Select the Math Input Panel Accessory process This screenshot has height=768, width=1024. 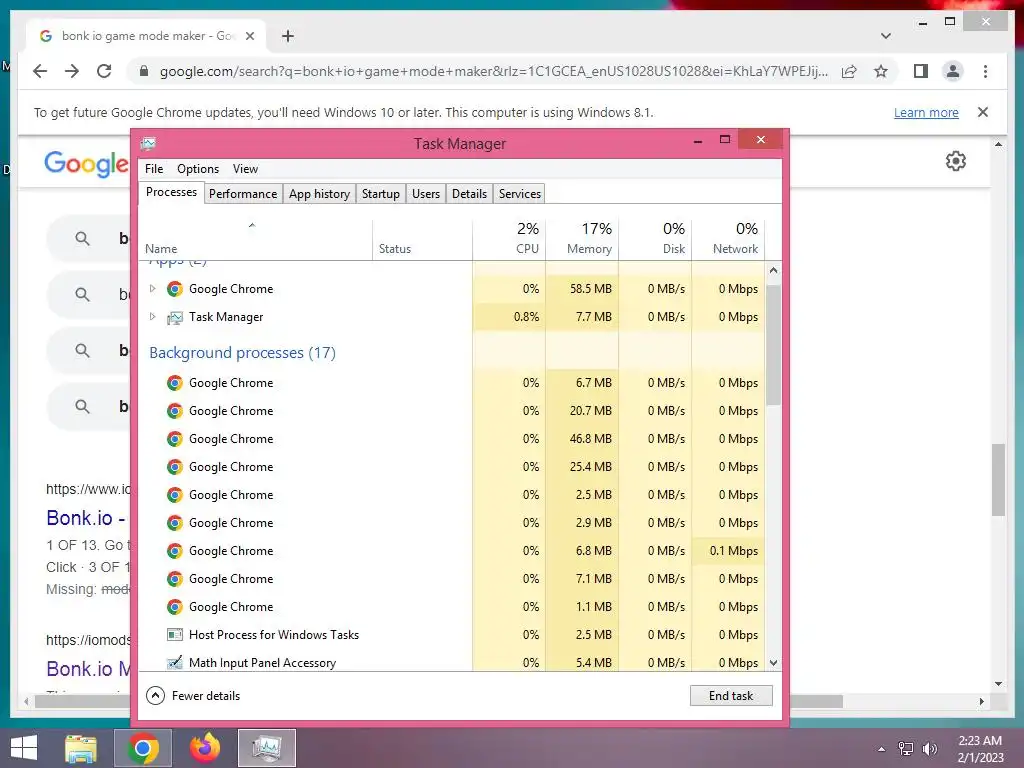[x=451, y=662]
